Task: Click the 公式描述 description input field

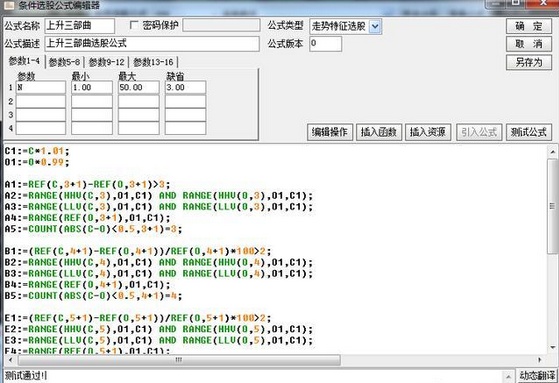Action: pos(152,44)
